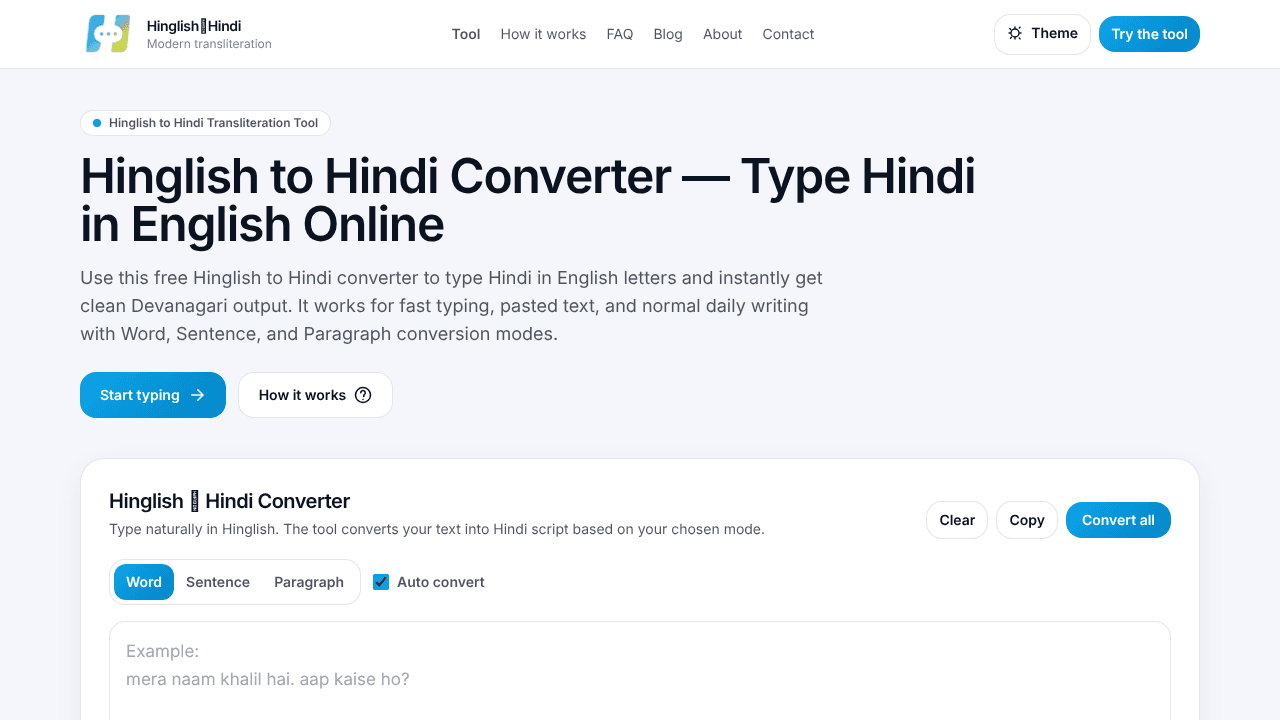Image resolution: width=1280 pixels, height=720 pixels.
Task: Open the About page
Action: 722,34
